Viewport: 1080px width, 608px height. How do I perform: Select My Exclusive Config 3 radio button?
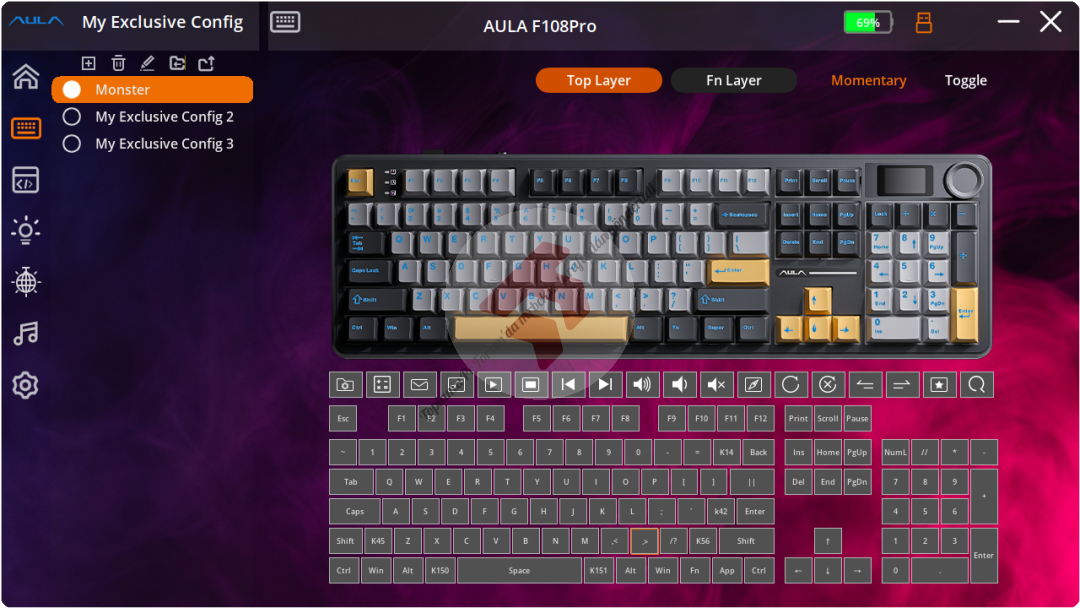click(x=72, y=143)
